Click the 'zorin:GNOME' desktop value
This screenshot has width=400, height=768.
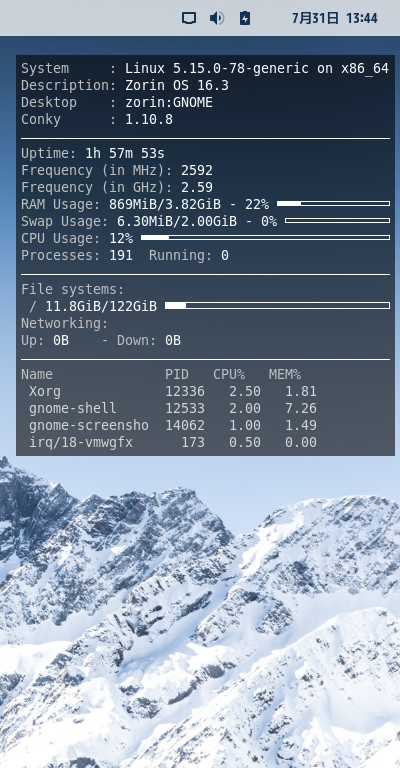point(169,103)
